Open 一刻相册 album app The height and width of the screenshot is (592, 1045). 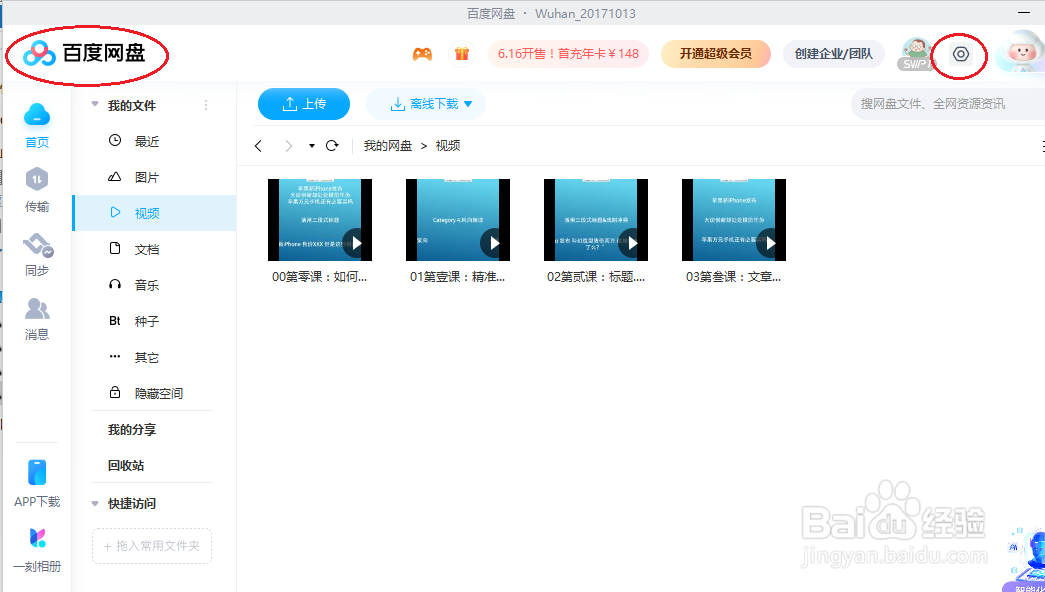(37, 550)
